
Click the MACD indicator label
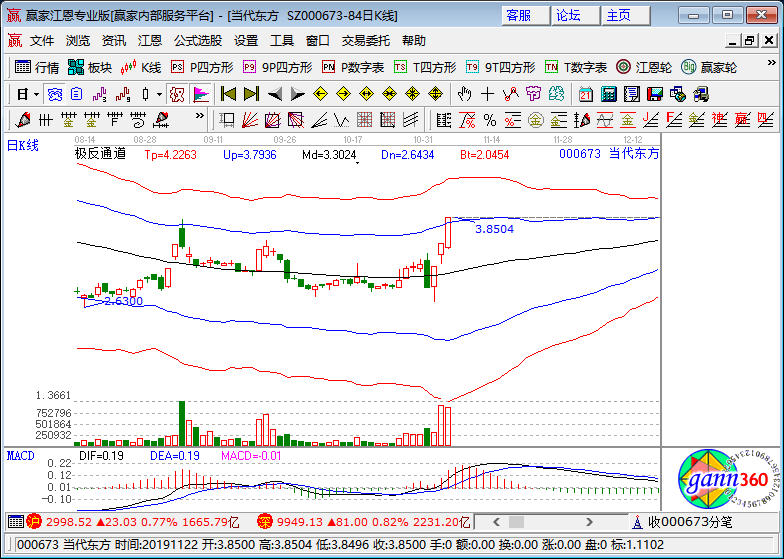(x=20, y=456)
